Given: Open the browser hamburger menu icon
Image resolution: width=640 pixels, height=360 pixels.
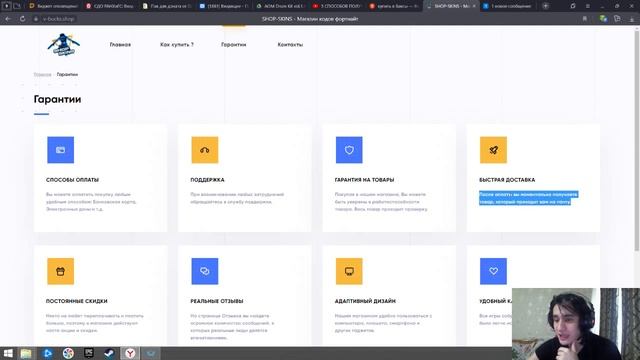Looking at the screenshot, I should [588, 6].
